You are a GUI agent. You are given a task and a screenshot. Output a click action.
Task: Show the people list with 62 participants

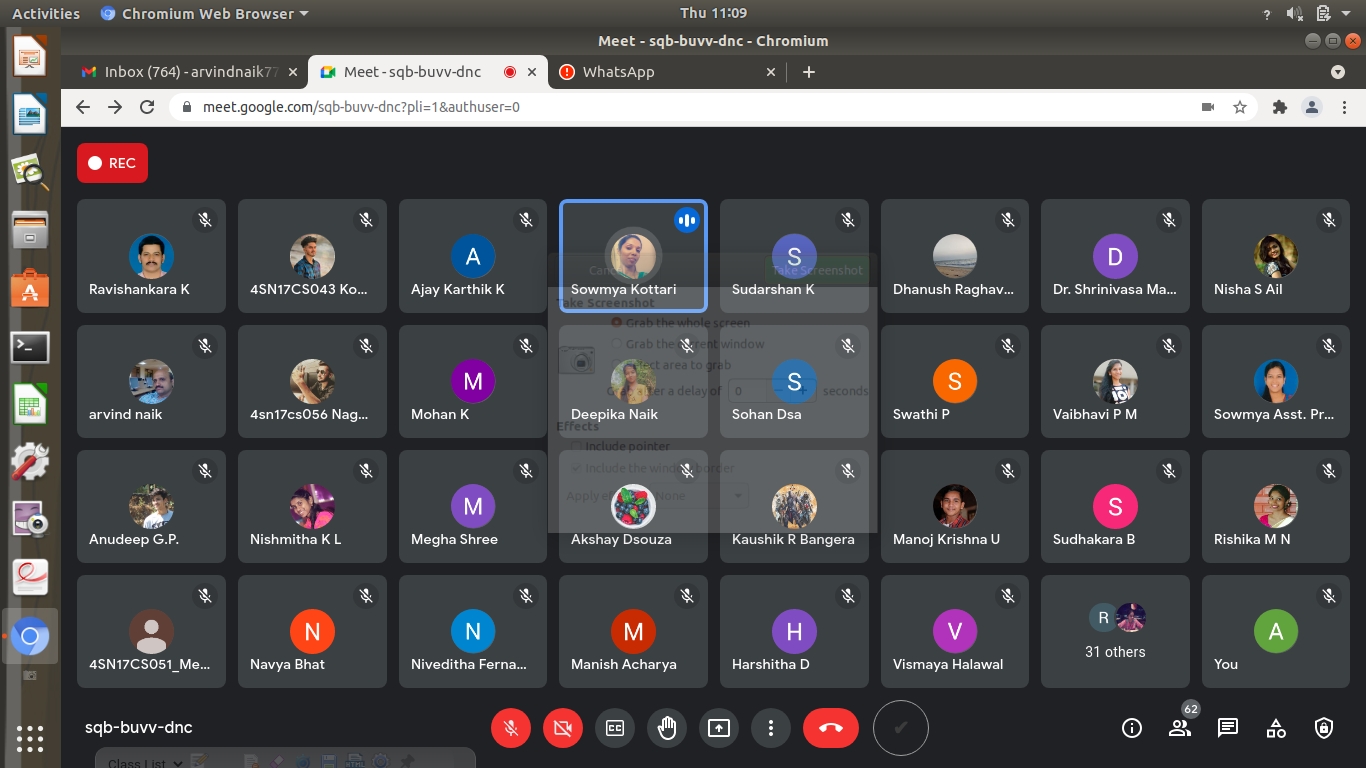tap(1180, 728)
